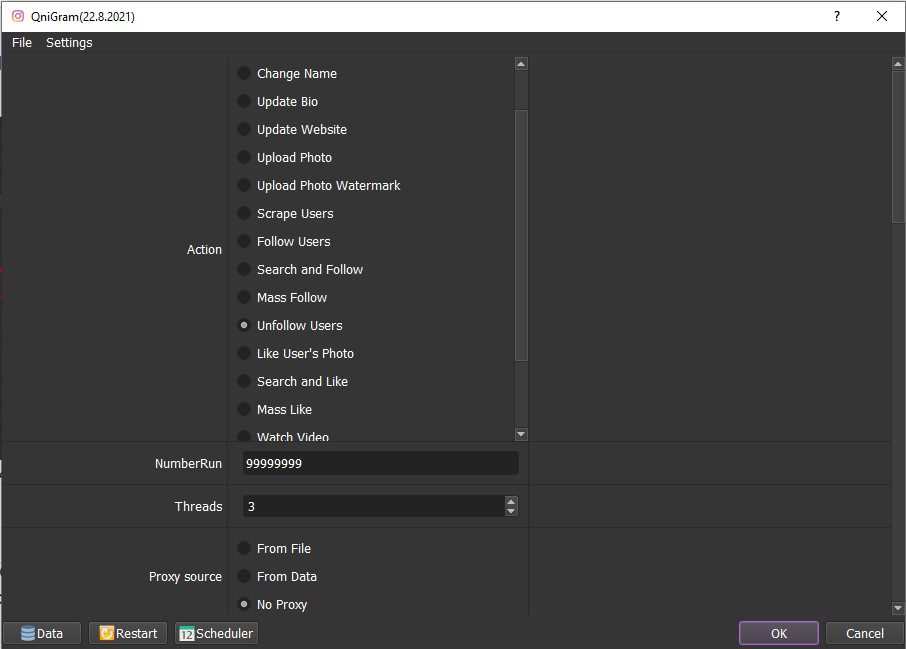The width and height of the screenshot is (906, 649).
Task: Click the help question mark button
Action: point(837,16)
